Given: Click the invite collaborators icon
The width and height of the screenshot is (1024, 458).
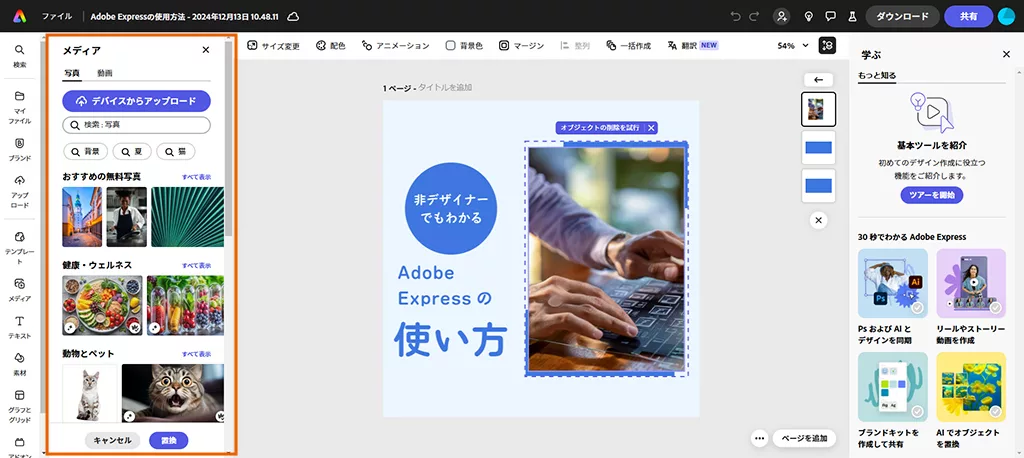Looking at the screenshot, I should [x=781, y=16].
